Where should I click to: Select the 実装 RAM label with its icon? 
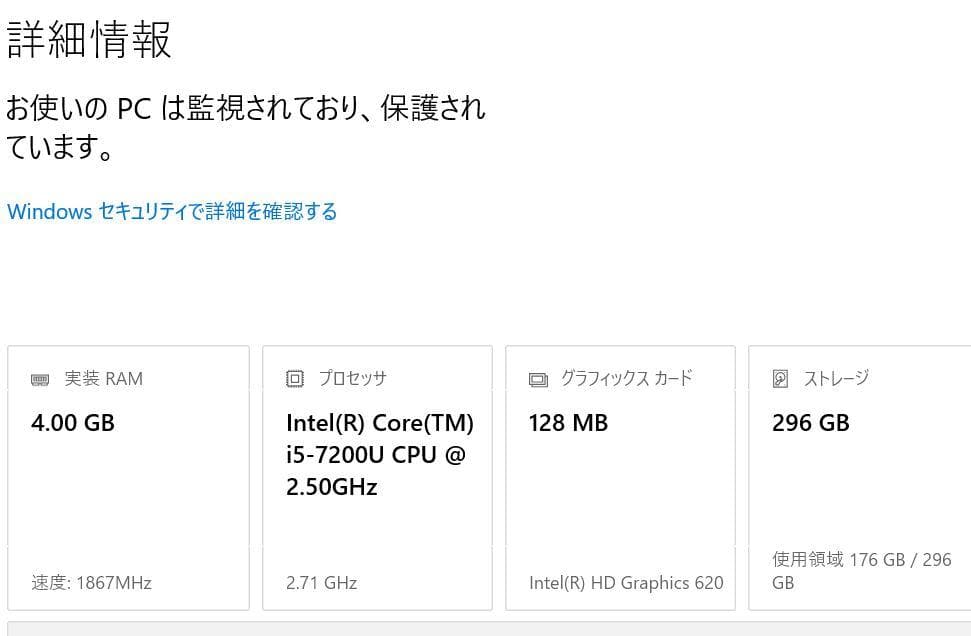[x=85, y=379]
